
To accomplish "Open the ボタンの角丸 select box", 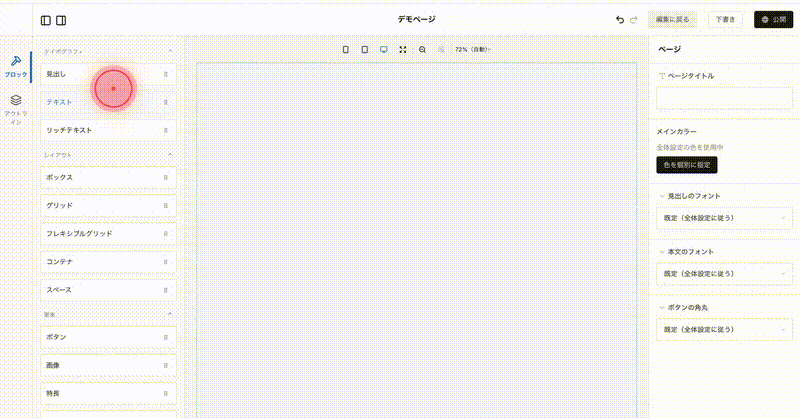I will [724, 329].
